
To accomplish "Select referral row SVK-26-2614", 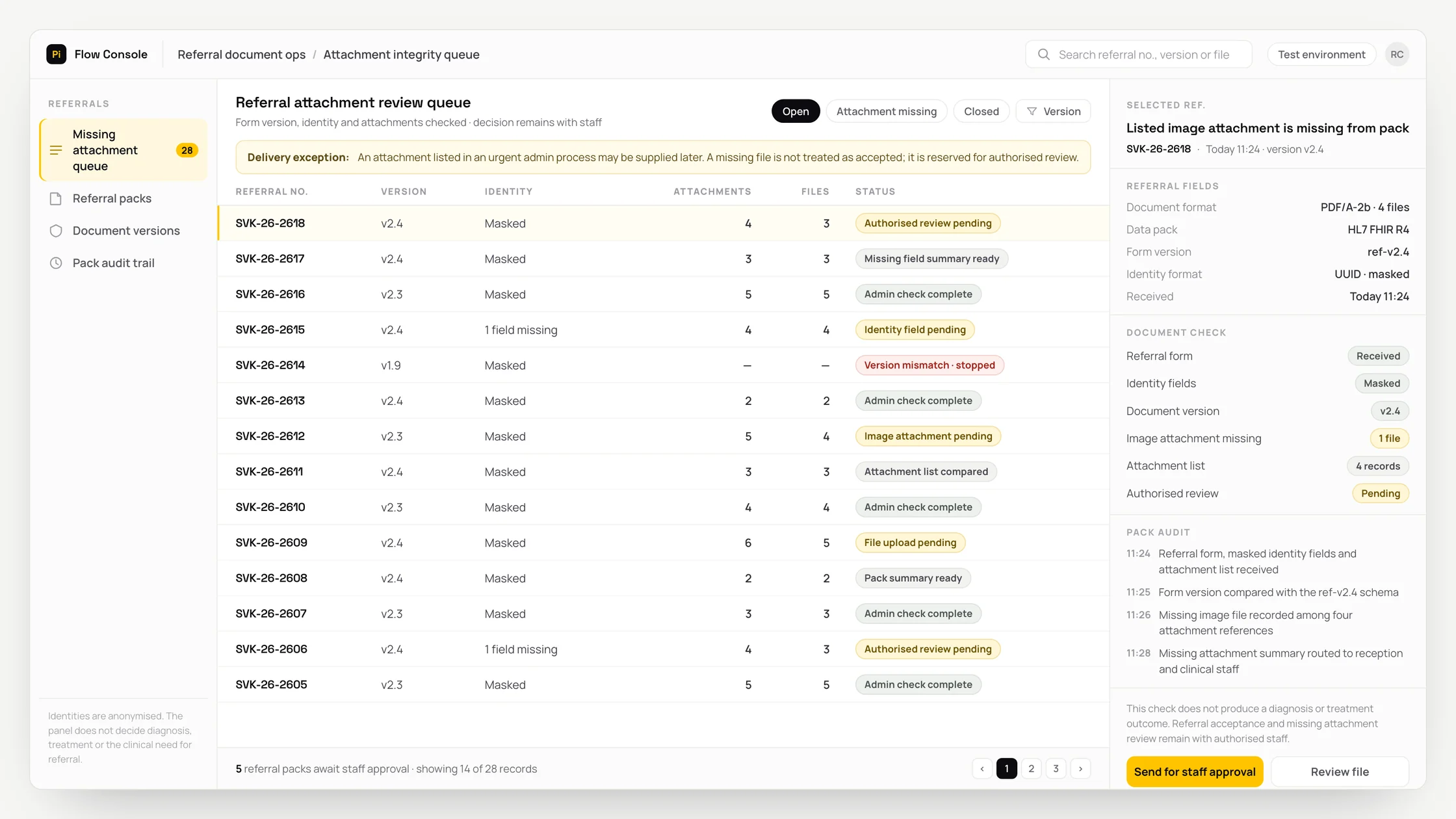I will pyautogui.click(x=663, y=365).
